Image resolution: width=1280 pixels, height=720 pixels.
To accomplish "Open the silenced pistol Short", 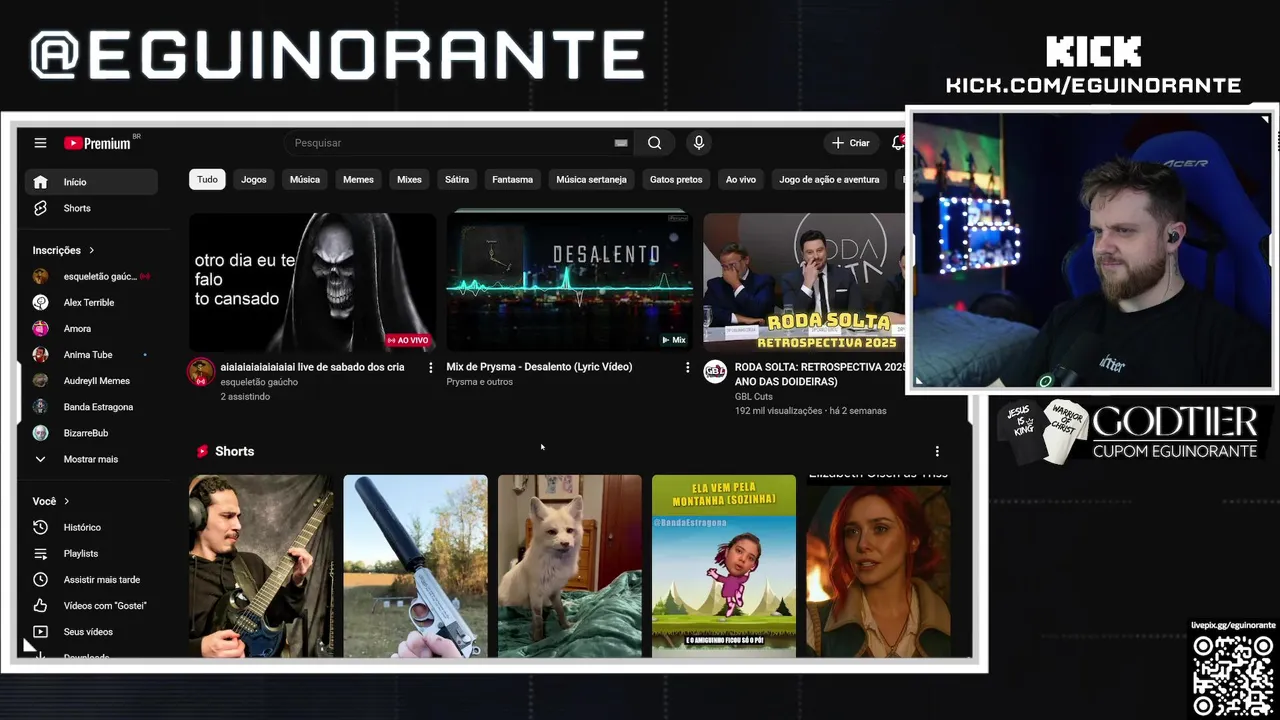I will [x=415, y=566].
